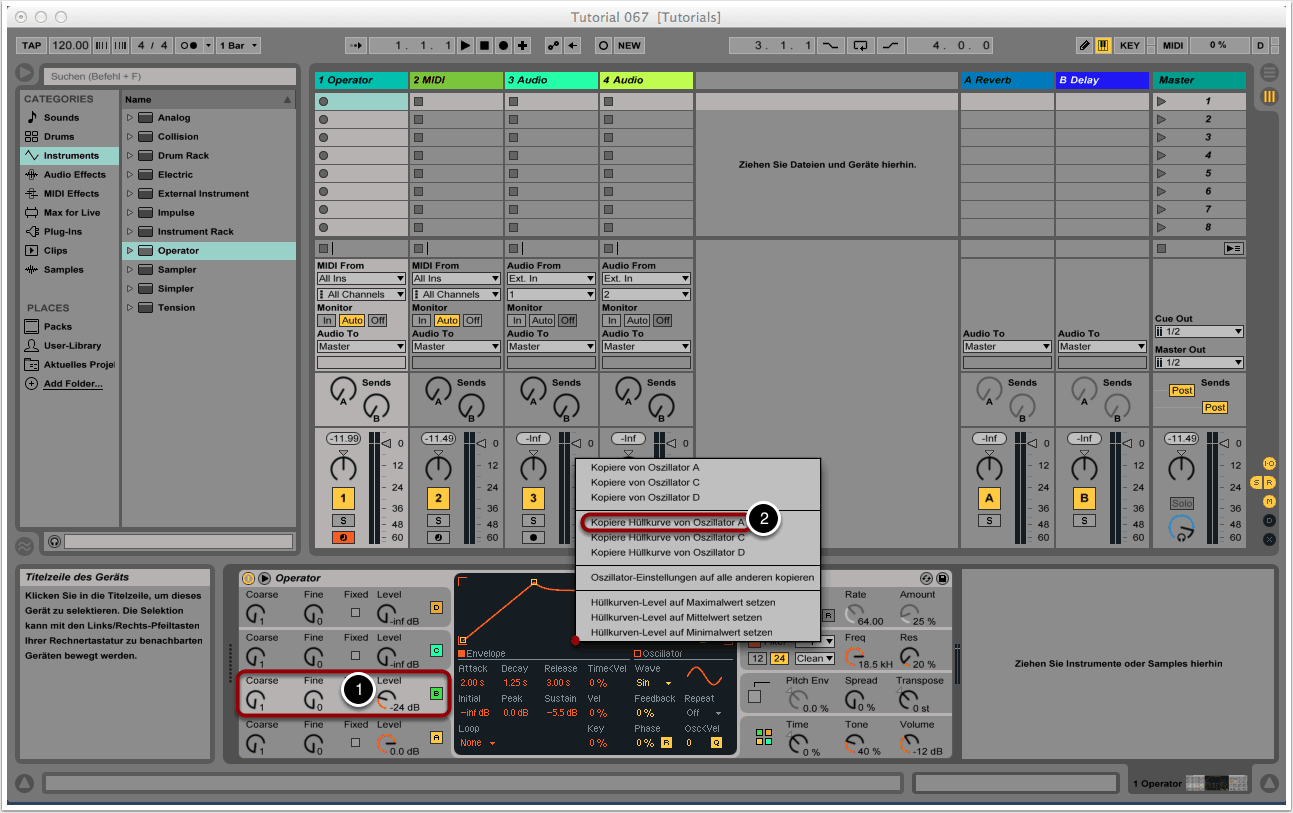
Task: Open Drums category in browser sidebar
Action: point(59,137)
